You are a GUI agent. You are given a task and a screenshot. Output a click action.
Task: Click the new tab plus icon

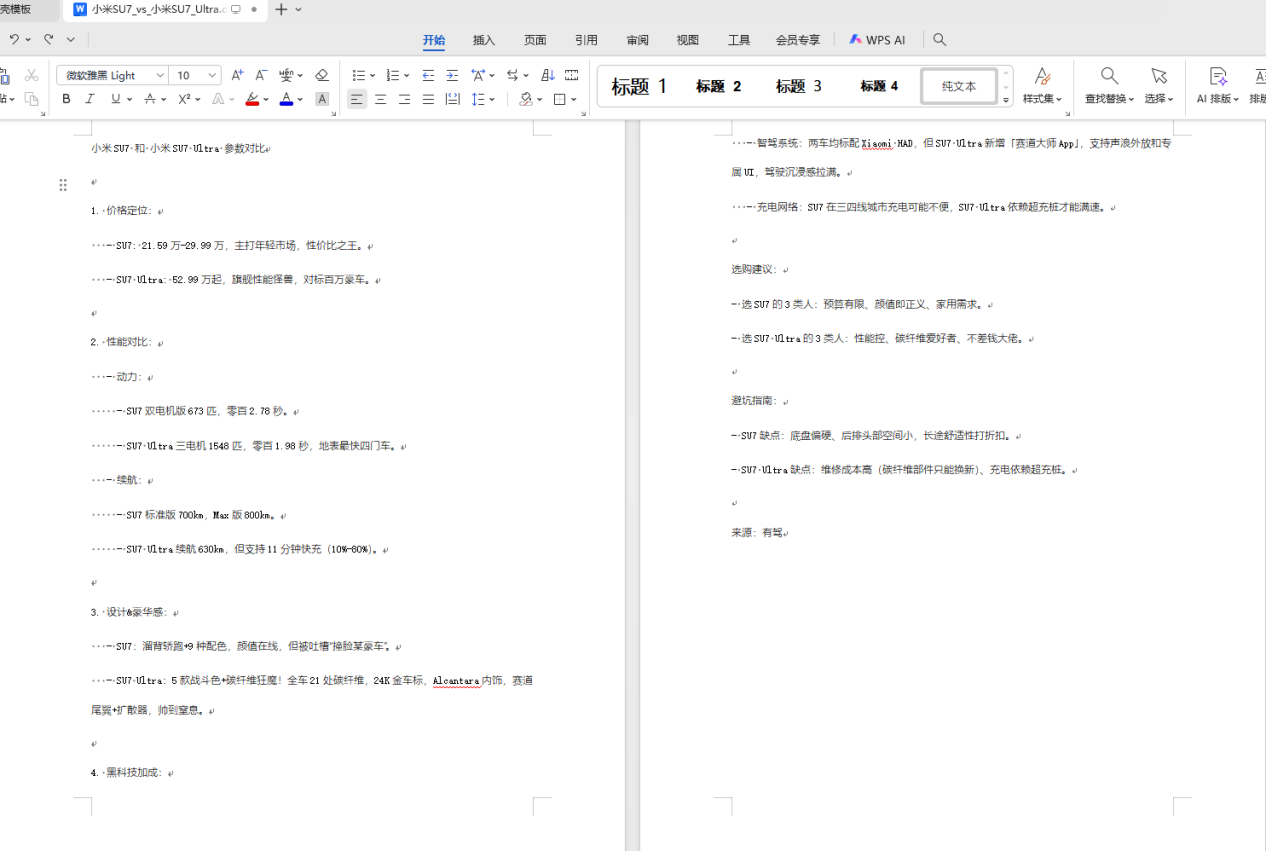tap(281, 9)
